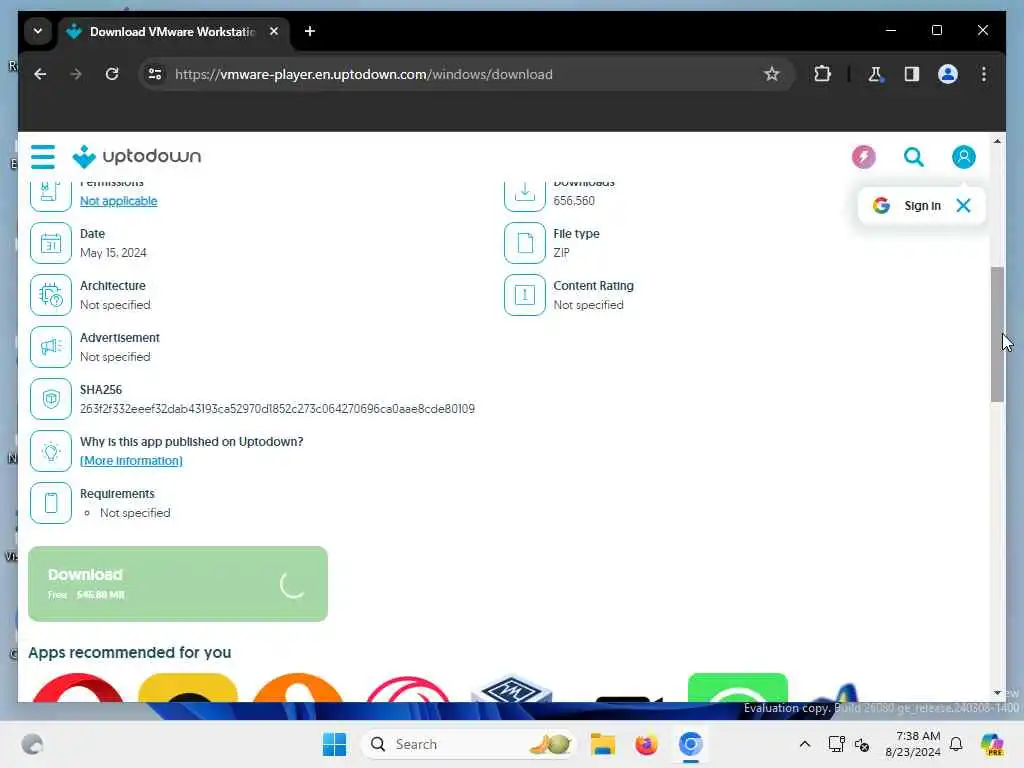1024x768 pixels.
Task: Go back to previous page in Chrome
Action: [40, 74]
